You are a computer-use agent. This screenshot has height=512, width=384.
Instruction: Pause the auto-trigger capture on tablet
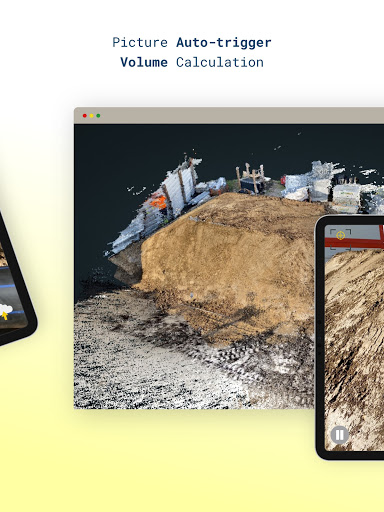[x=339, y=435]
